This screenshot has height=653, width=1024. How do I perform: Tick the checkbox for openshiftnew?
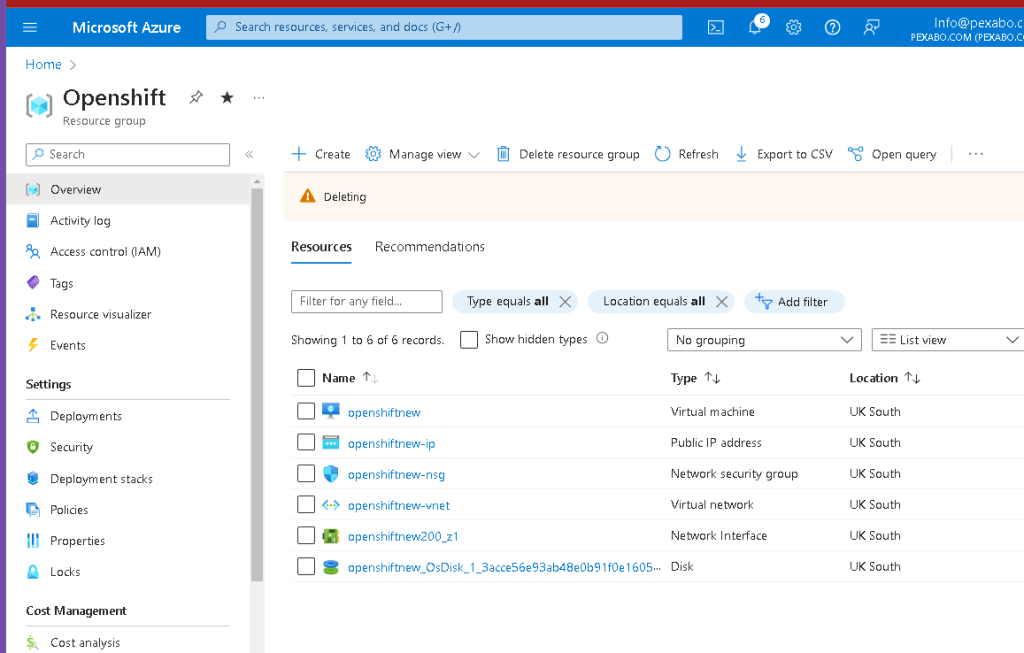(306, 411)
